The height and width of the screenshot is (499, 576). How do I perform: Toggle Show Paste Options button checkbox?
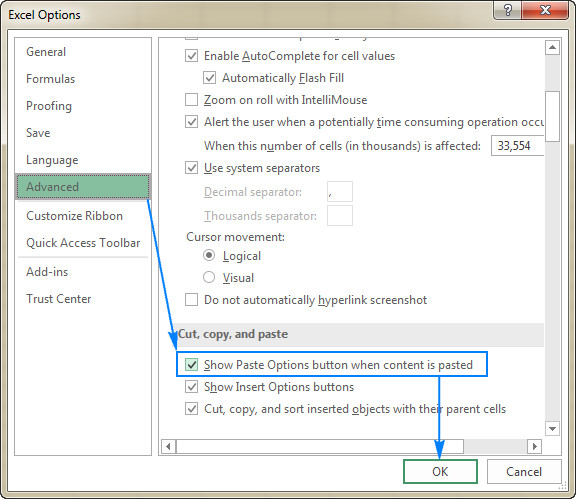191,365
